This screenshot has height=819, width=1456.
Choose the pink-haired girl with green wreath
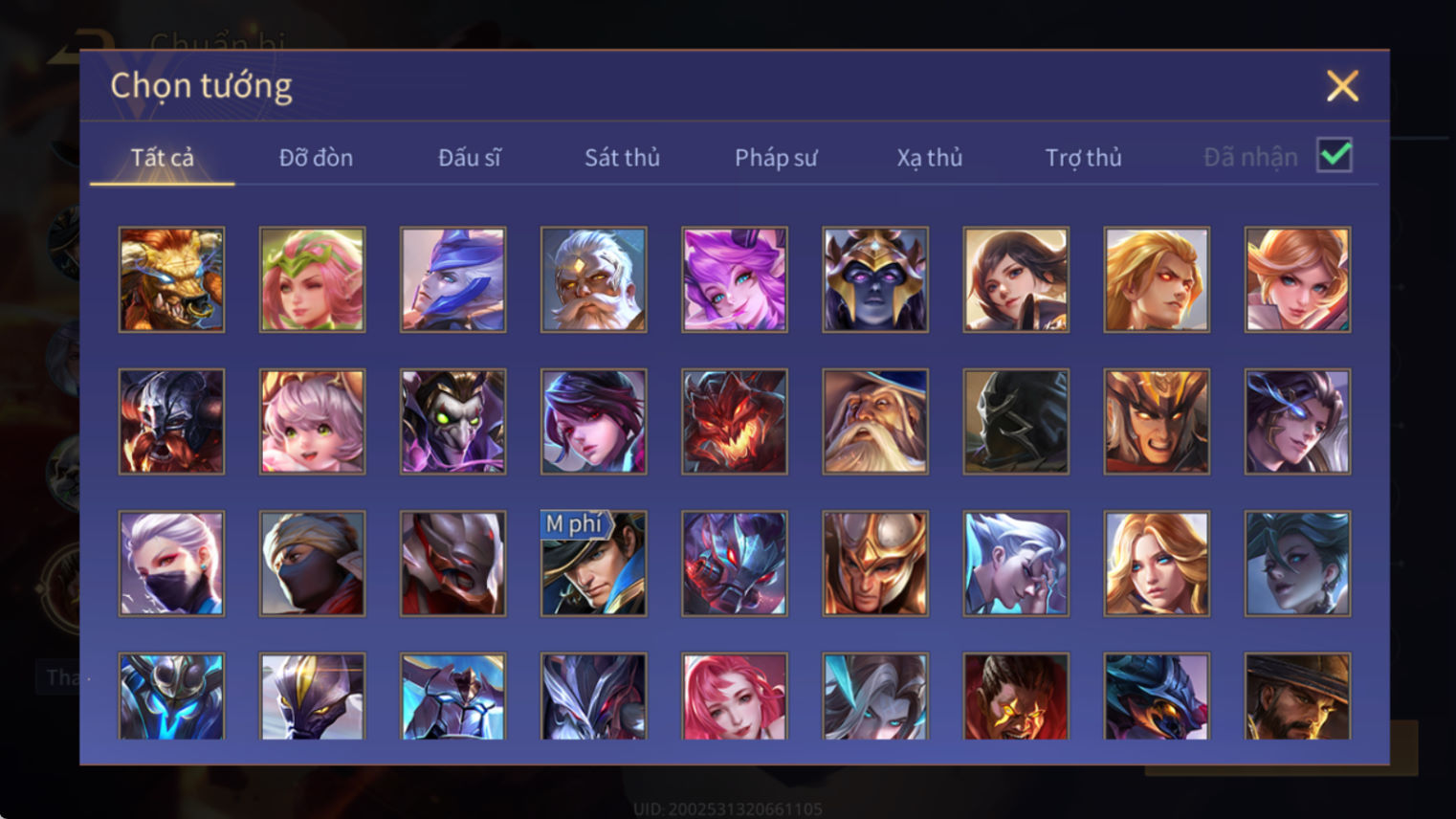click(312, 279)
